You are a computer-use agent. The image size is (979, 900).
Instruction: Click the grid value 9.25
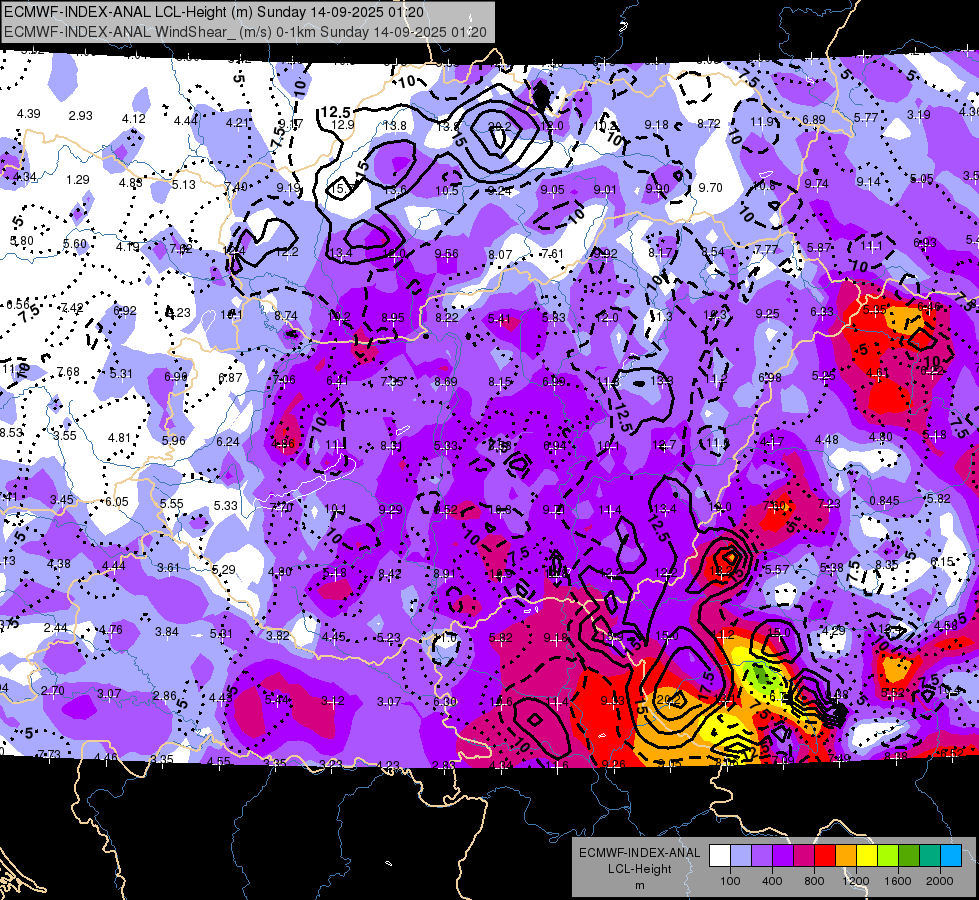(x=767, y=314)
